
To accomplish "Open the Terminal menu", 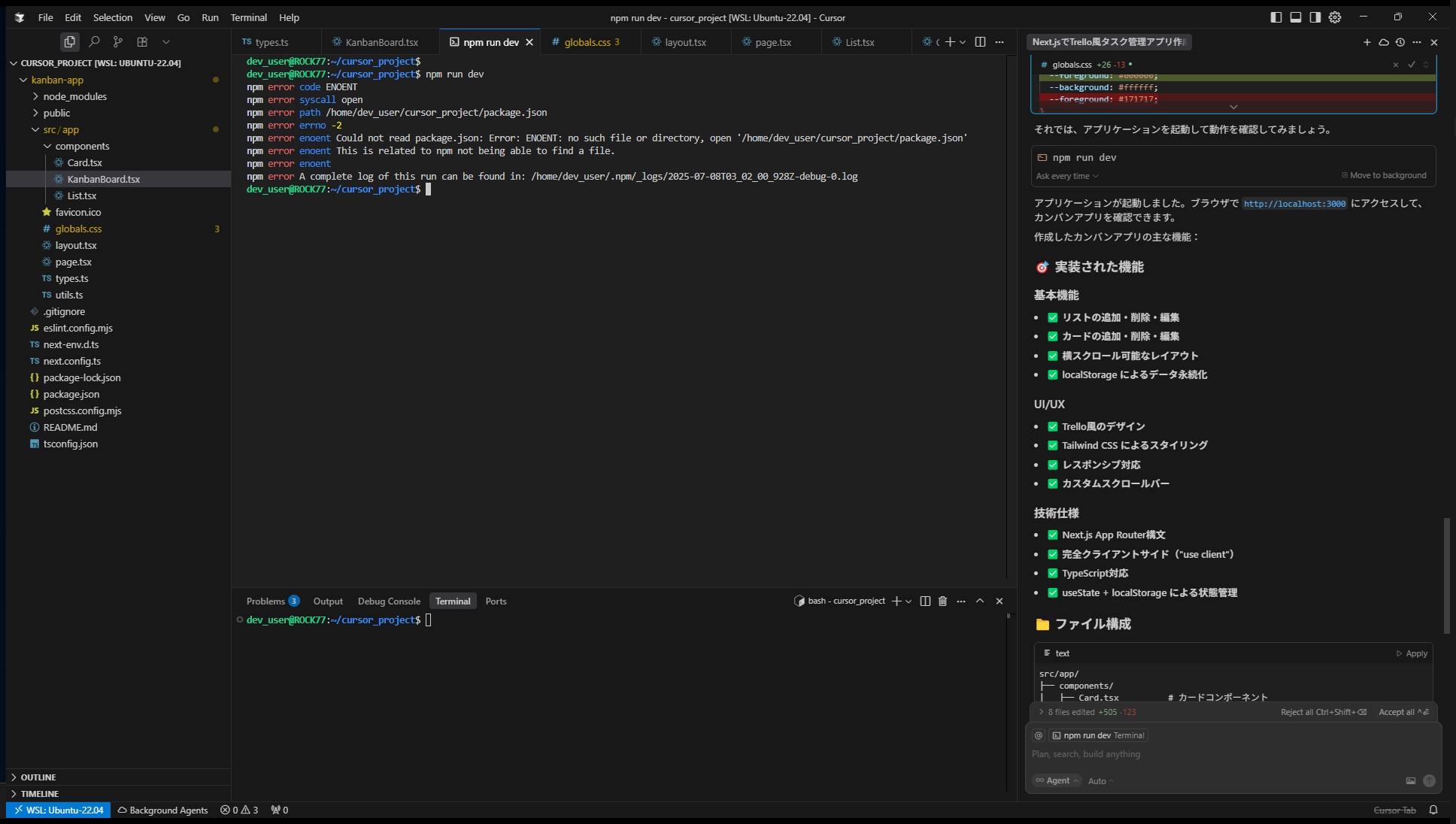I will 248,17.
